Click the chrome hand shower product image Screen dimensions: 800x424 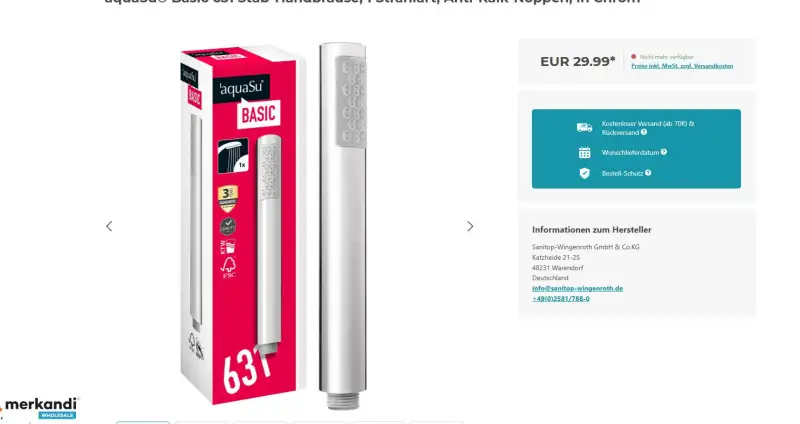tap(343, 226)
